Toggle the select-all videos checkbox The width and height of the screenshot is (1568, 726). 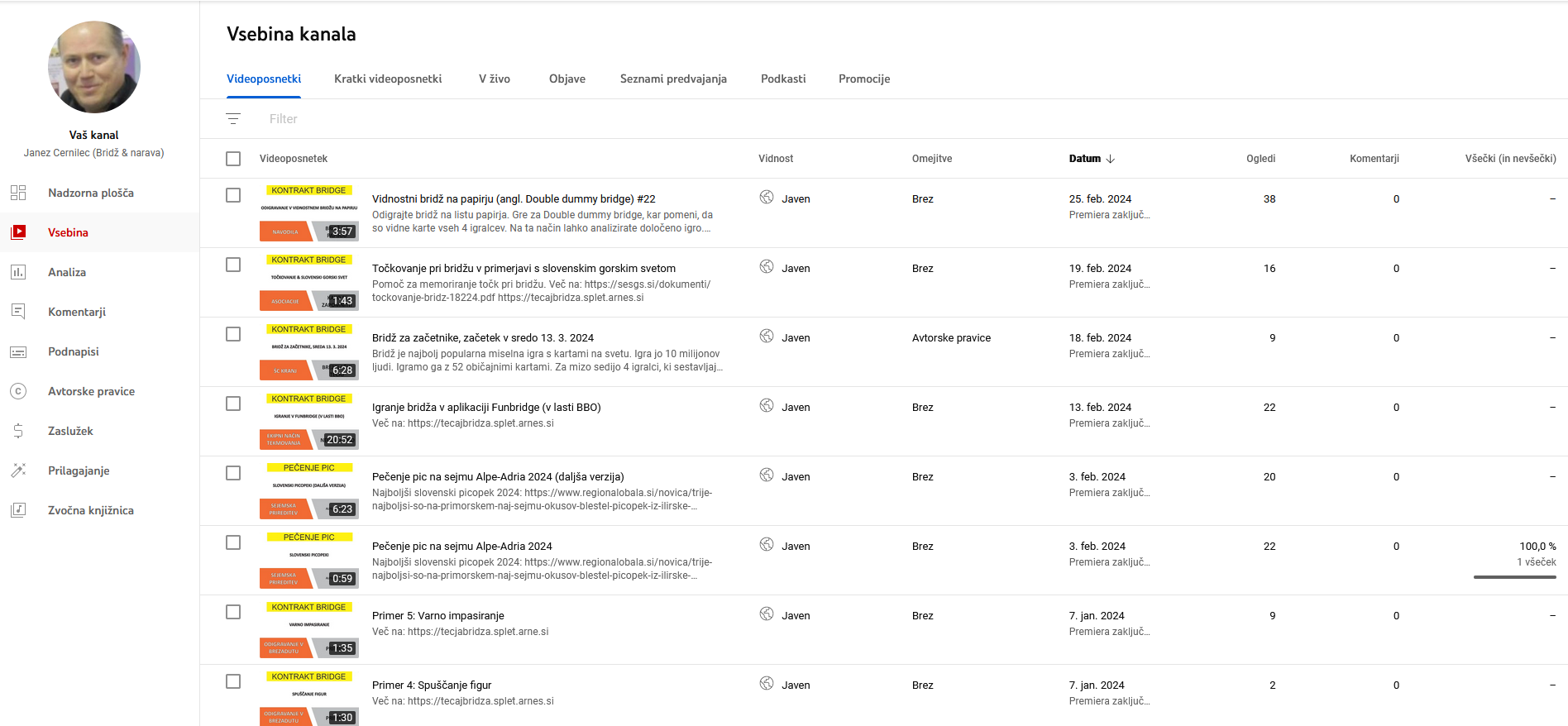(x=233, y=159)
